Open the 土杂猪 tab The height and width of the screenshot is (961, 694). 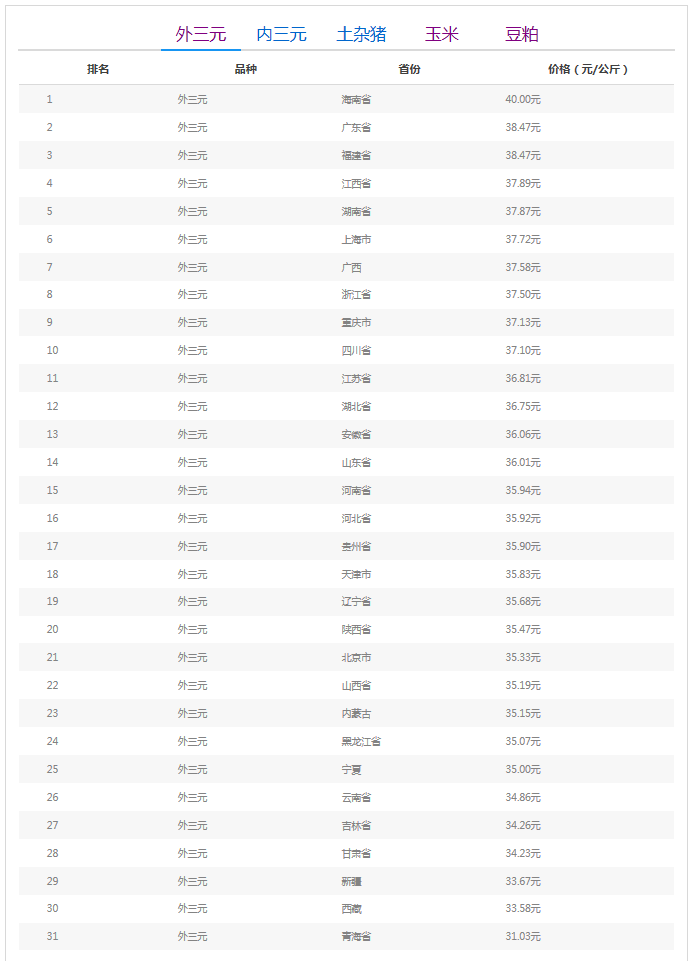[361, 34]
